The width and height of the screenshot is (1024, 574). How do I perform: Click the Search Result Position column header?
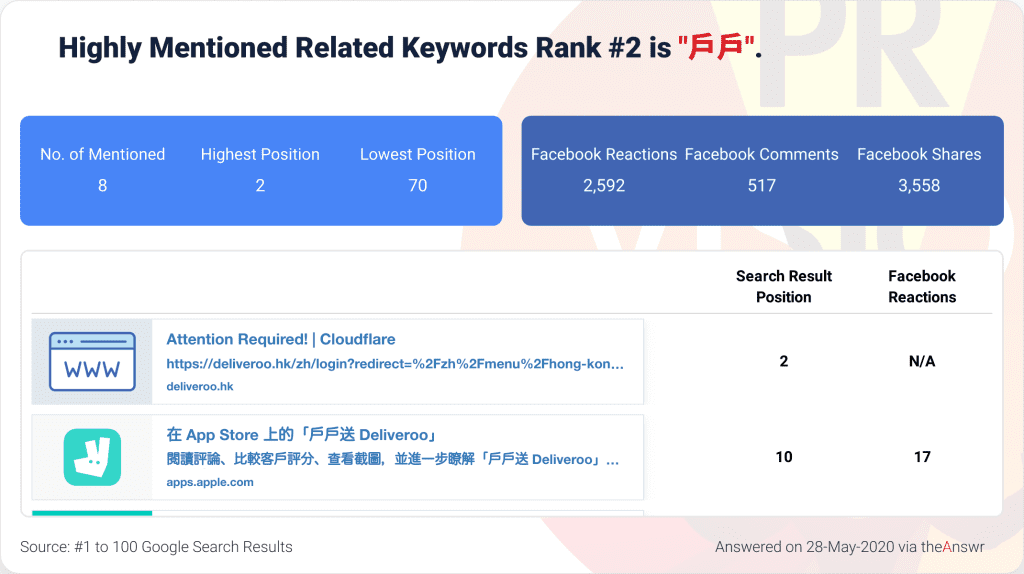[784, 287]
